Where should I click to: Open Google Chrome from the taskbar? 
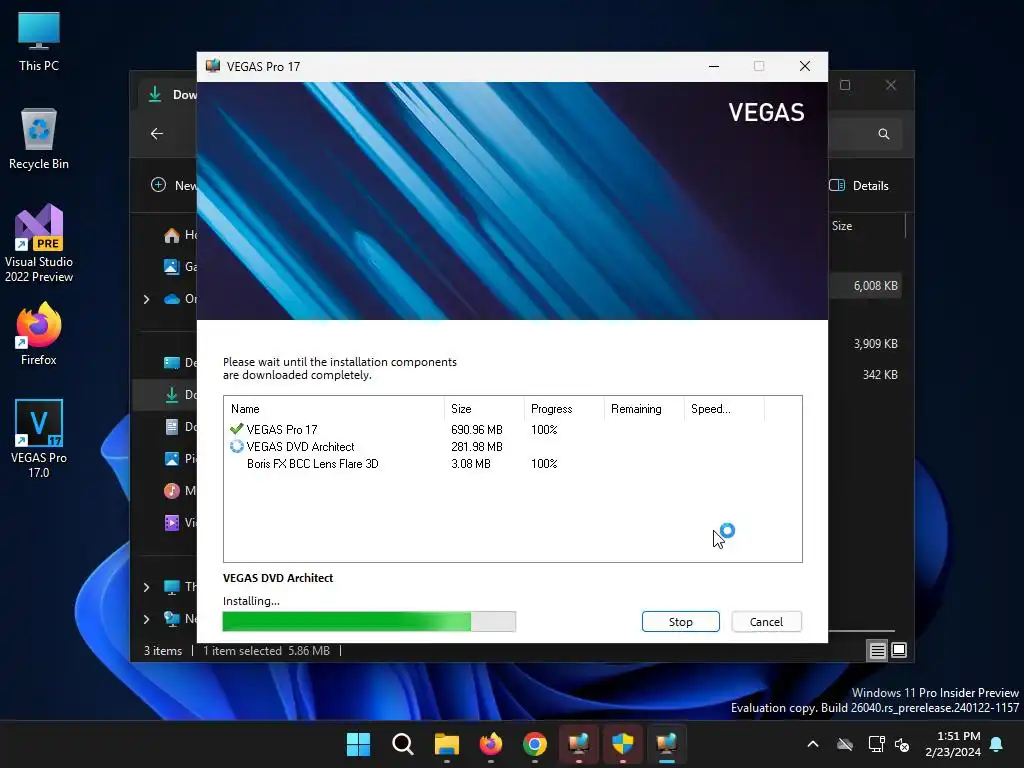[x=535, y=744]
